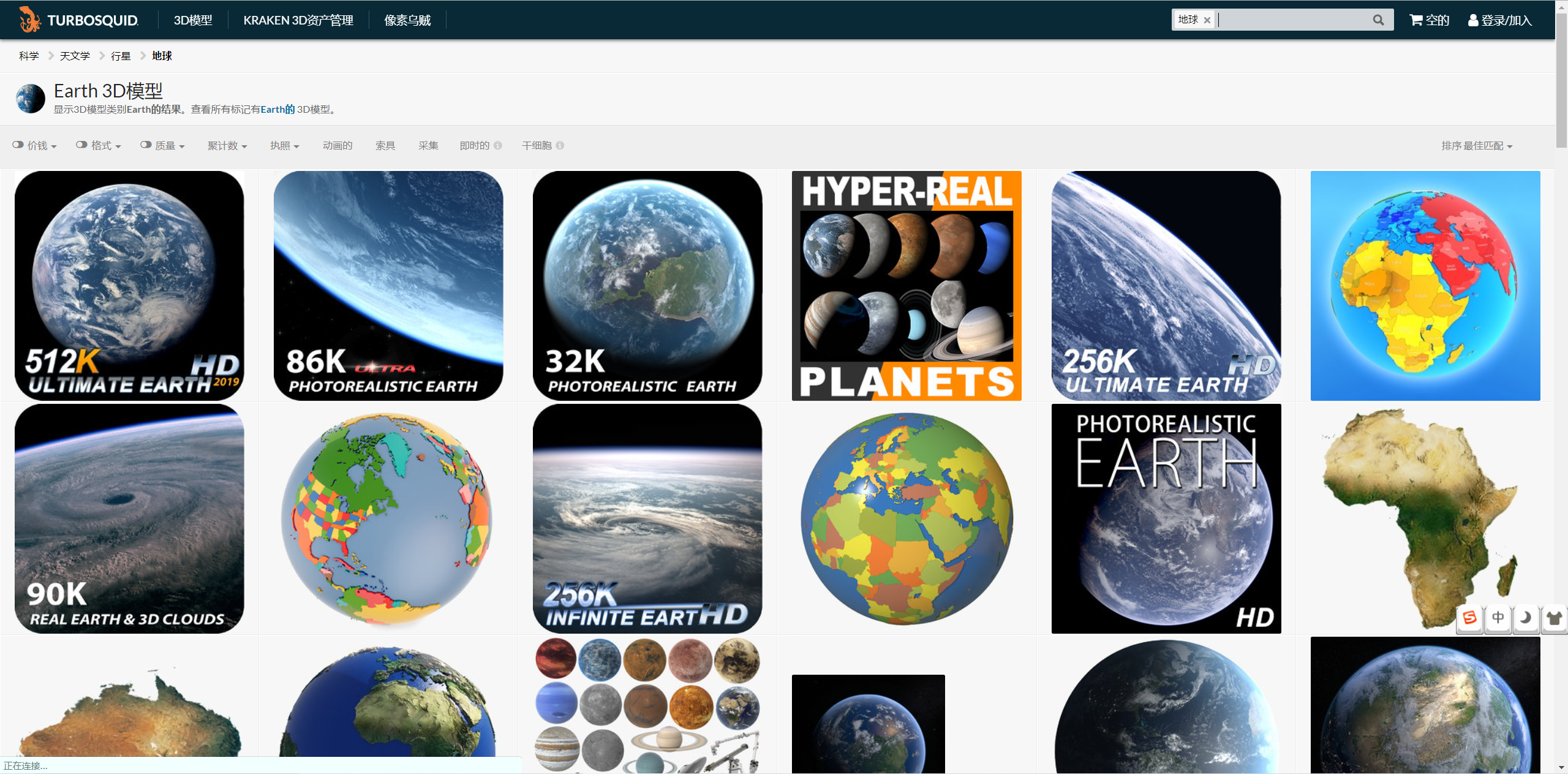Toggle the 质量 filter switch

coord(146,145)
